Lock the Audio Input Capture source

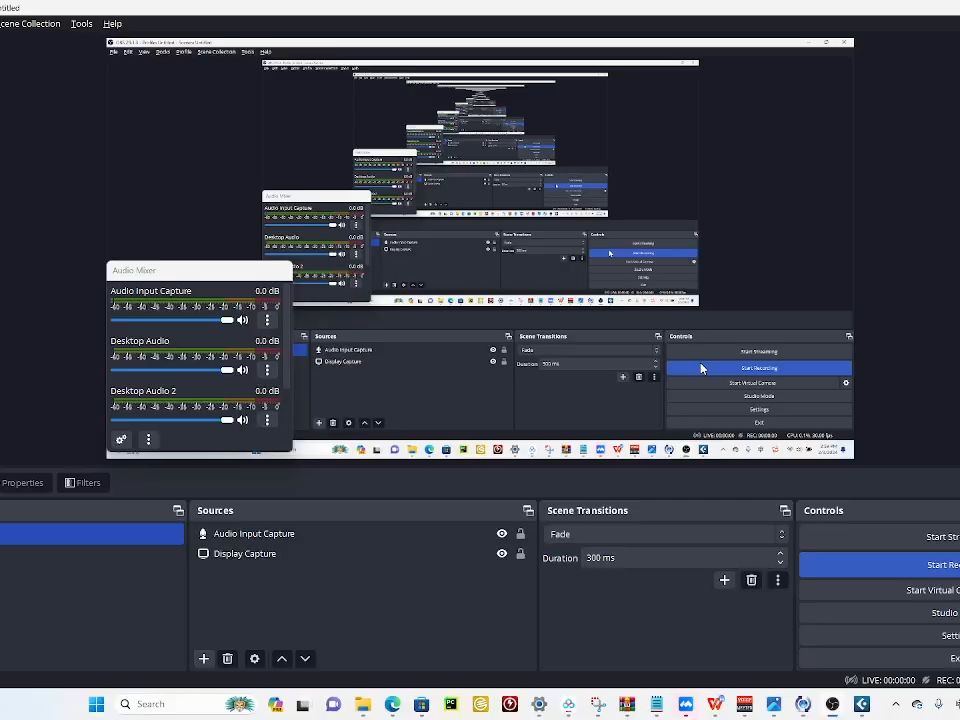point(520,534)
